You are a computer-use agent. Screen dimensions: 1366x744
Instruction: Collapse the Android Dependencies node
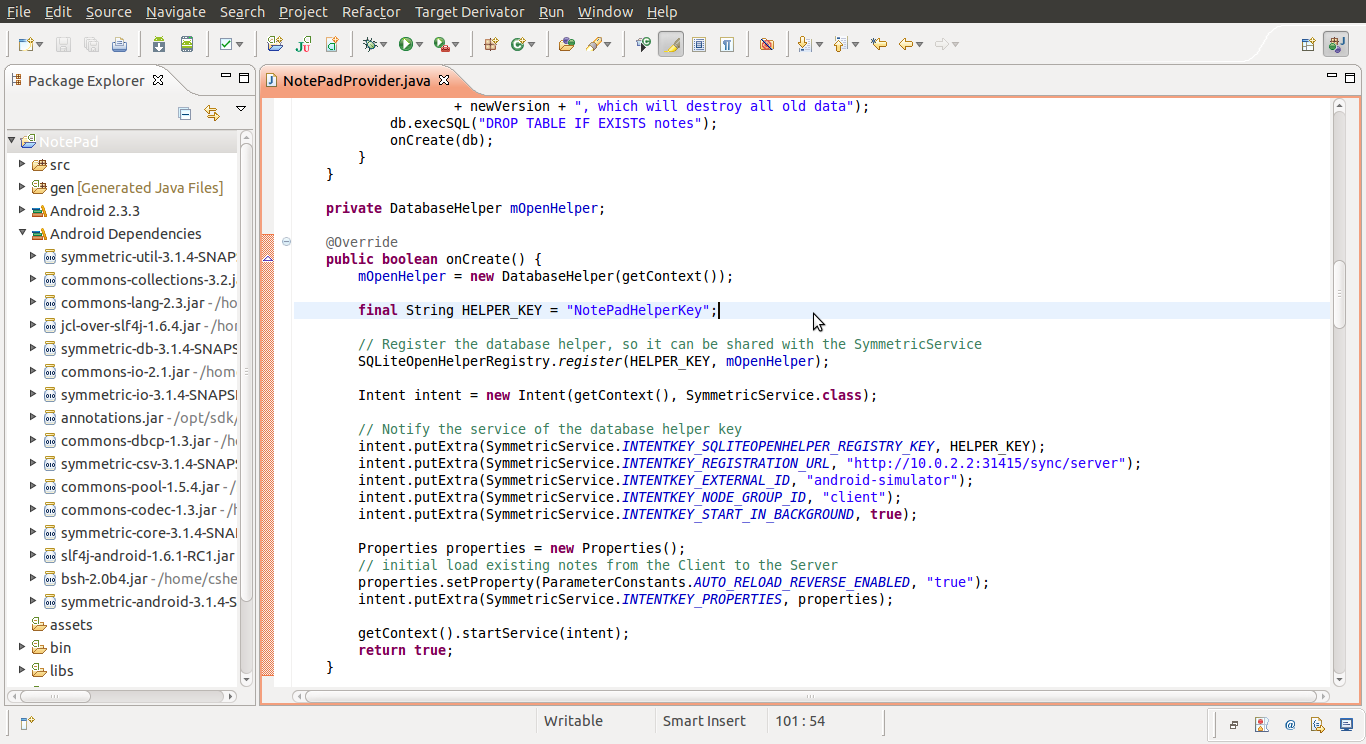click(x=22, y=233)
